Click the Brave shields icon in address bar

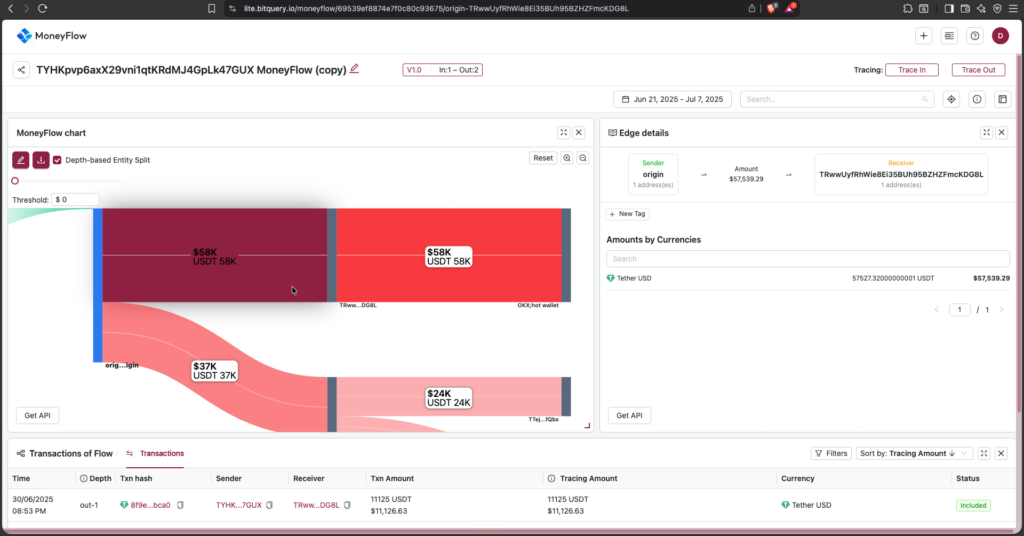click(772, 8)
